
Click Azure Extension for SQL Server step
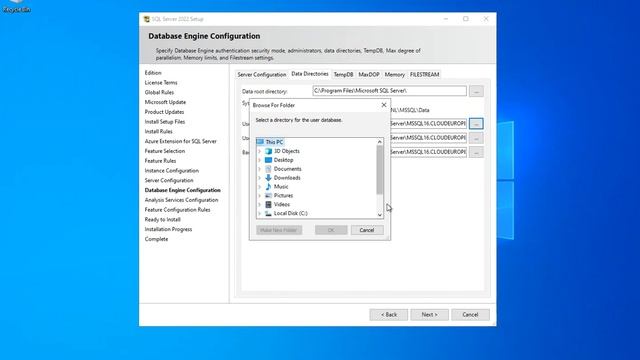(x=180, y=141)
